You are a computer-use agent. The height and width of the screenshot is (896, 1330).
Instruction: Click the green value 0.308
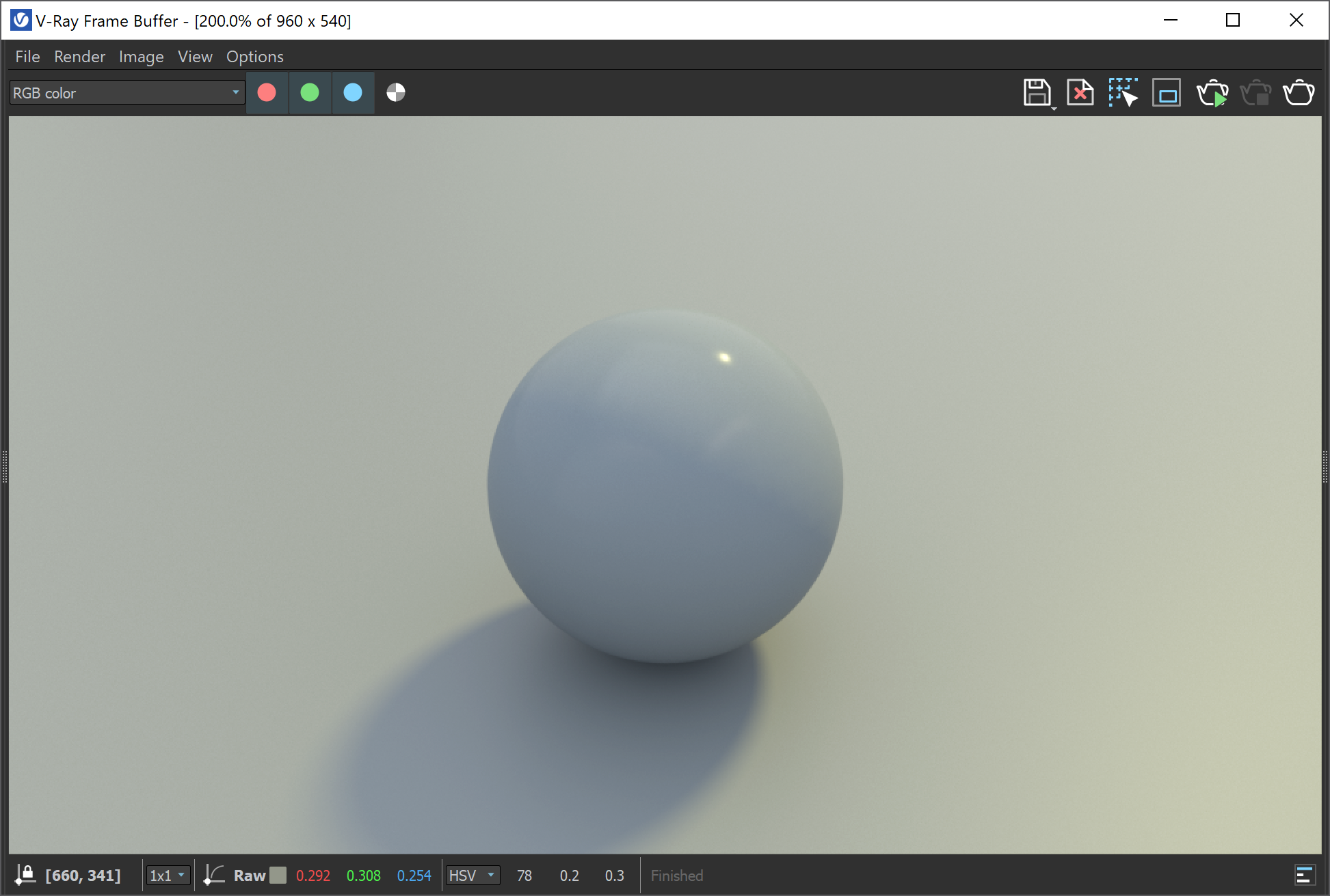[x=364, y=875]
